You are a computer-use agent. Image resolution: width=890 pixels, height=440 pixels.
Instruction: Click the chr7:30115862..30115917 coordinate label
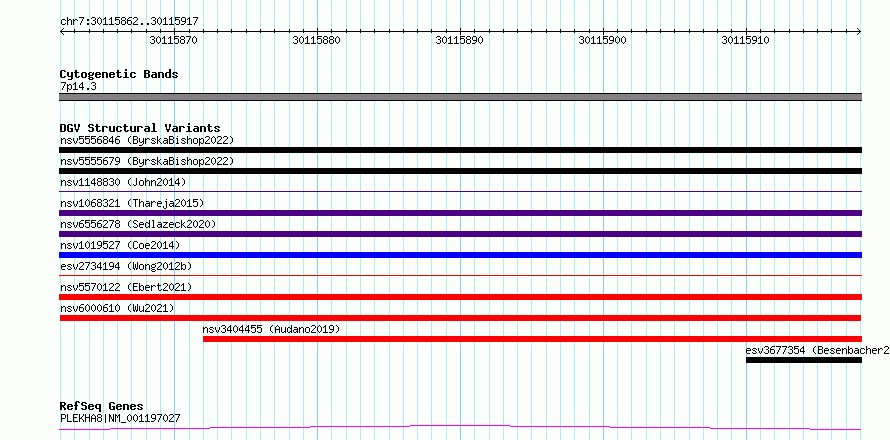(129, 22)
